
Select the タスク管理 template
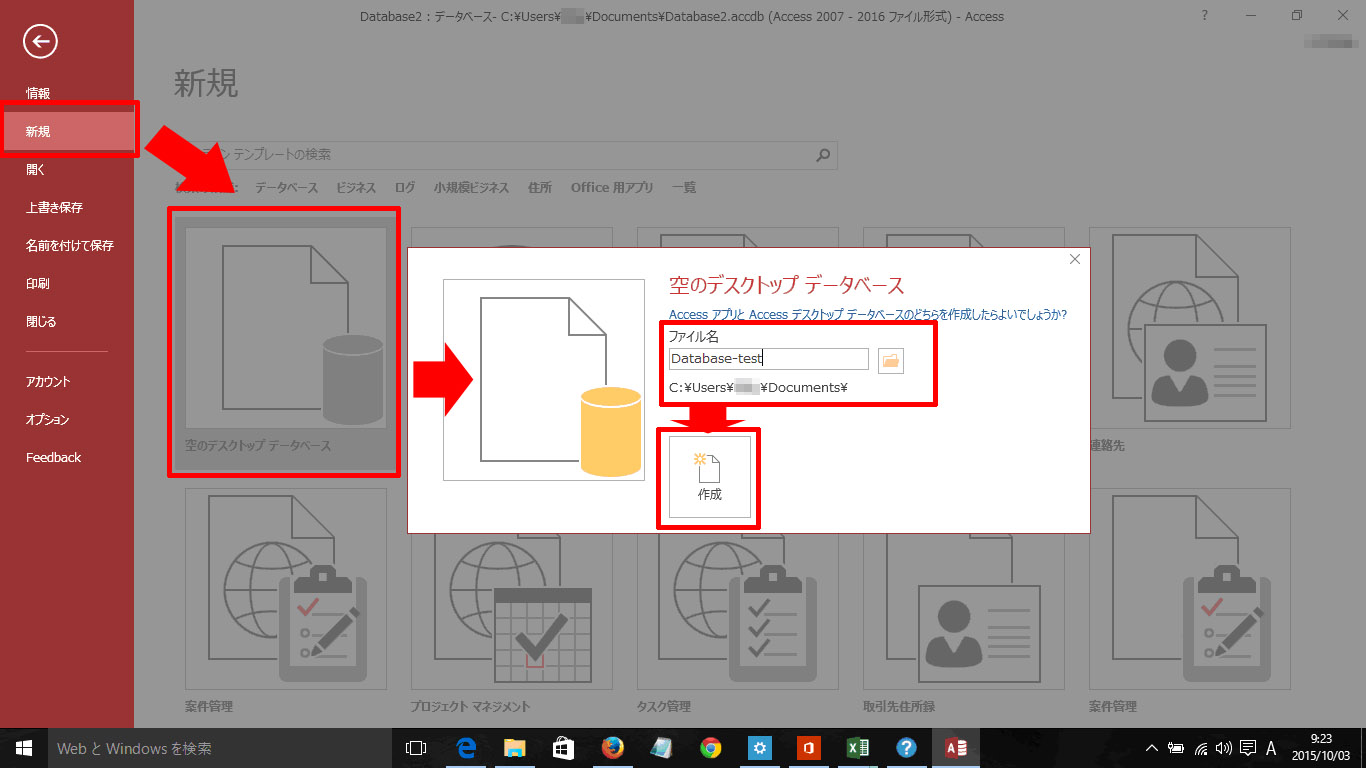[737, 602]
